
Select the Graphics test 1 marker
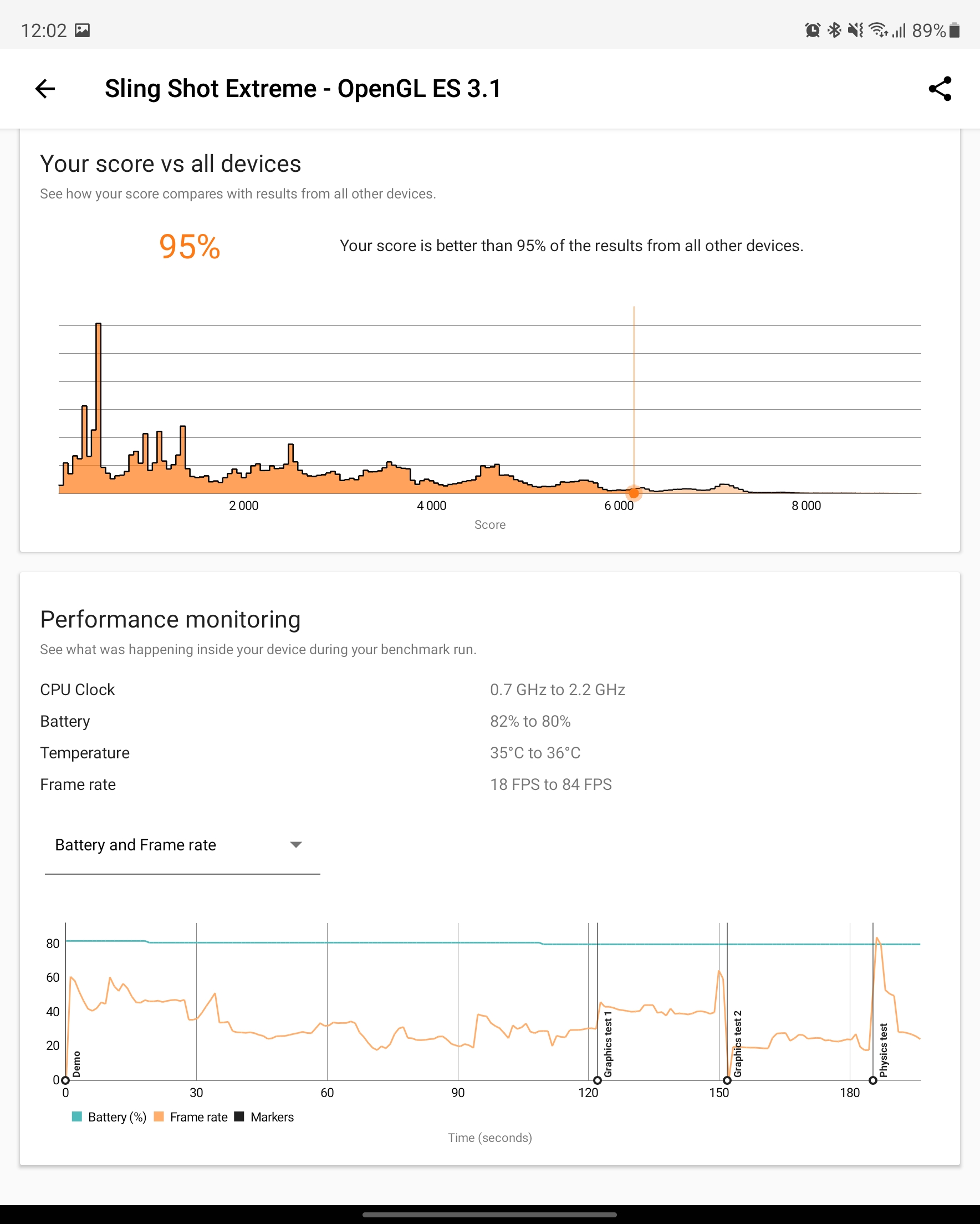(x=598, y=1080)
